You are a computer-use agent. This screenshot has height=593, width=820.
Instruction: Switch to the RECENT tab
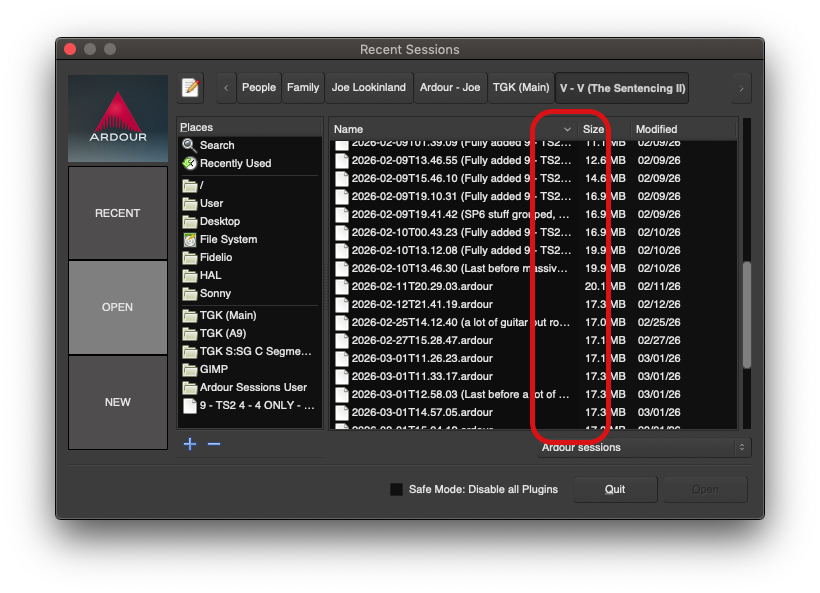[x=118, y=213]
